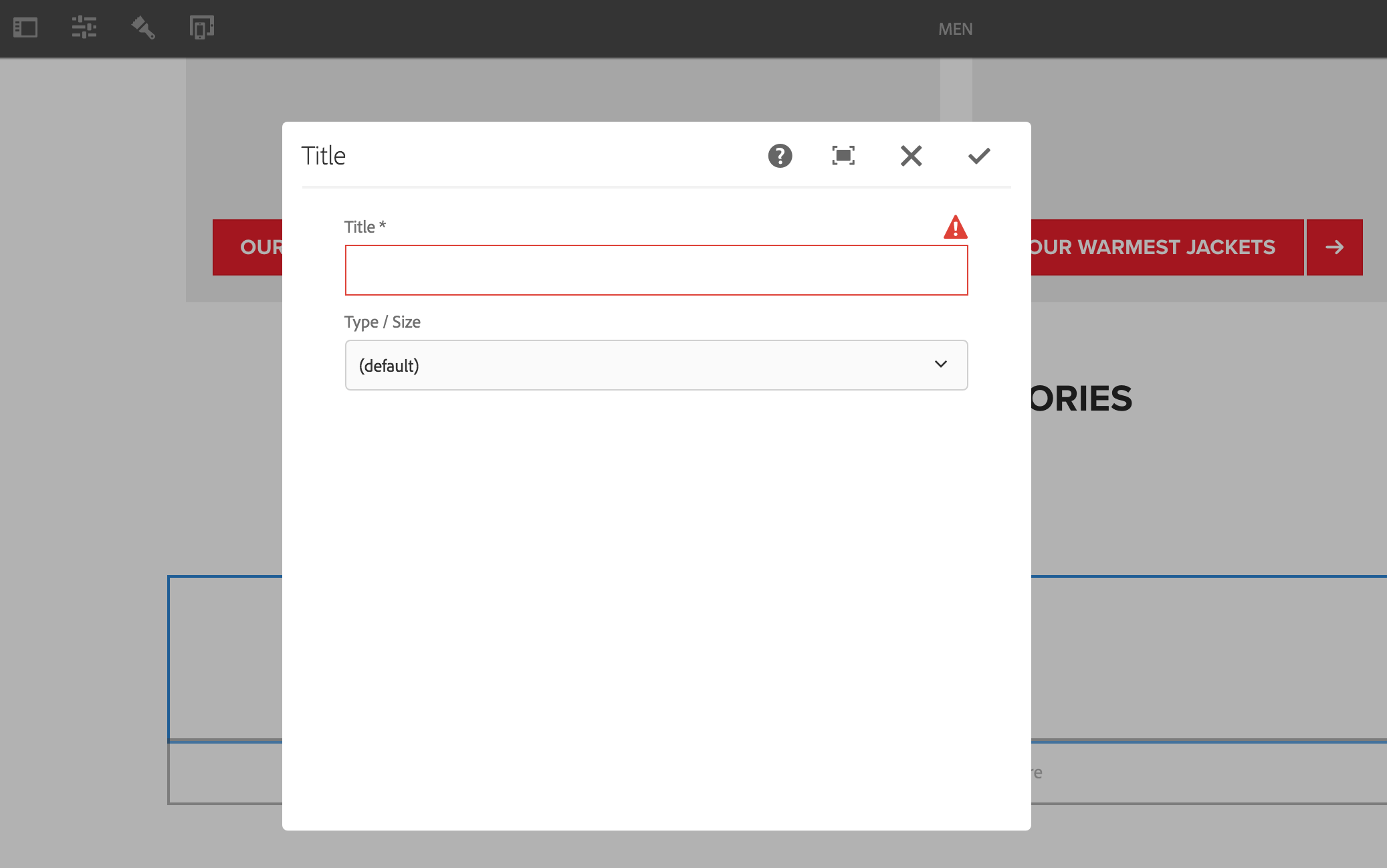Click the Title dialog heading text
The height and width of the screenshot is (868, 1387).
click(324, 156)
